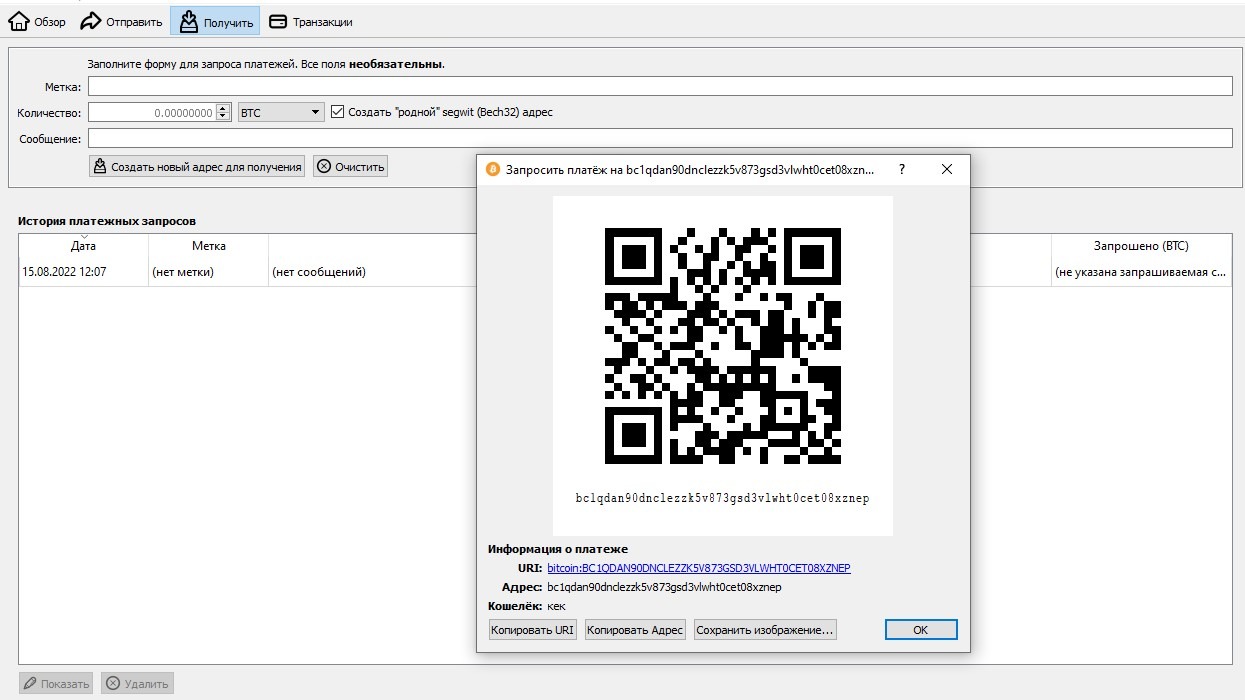Sort history by Дата column header
Image resolution: width=1245 pixels, height=700 pixels.
pos(83,245)
